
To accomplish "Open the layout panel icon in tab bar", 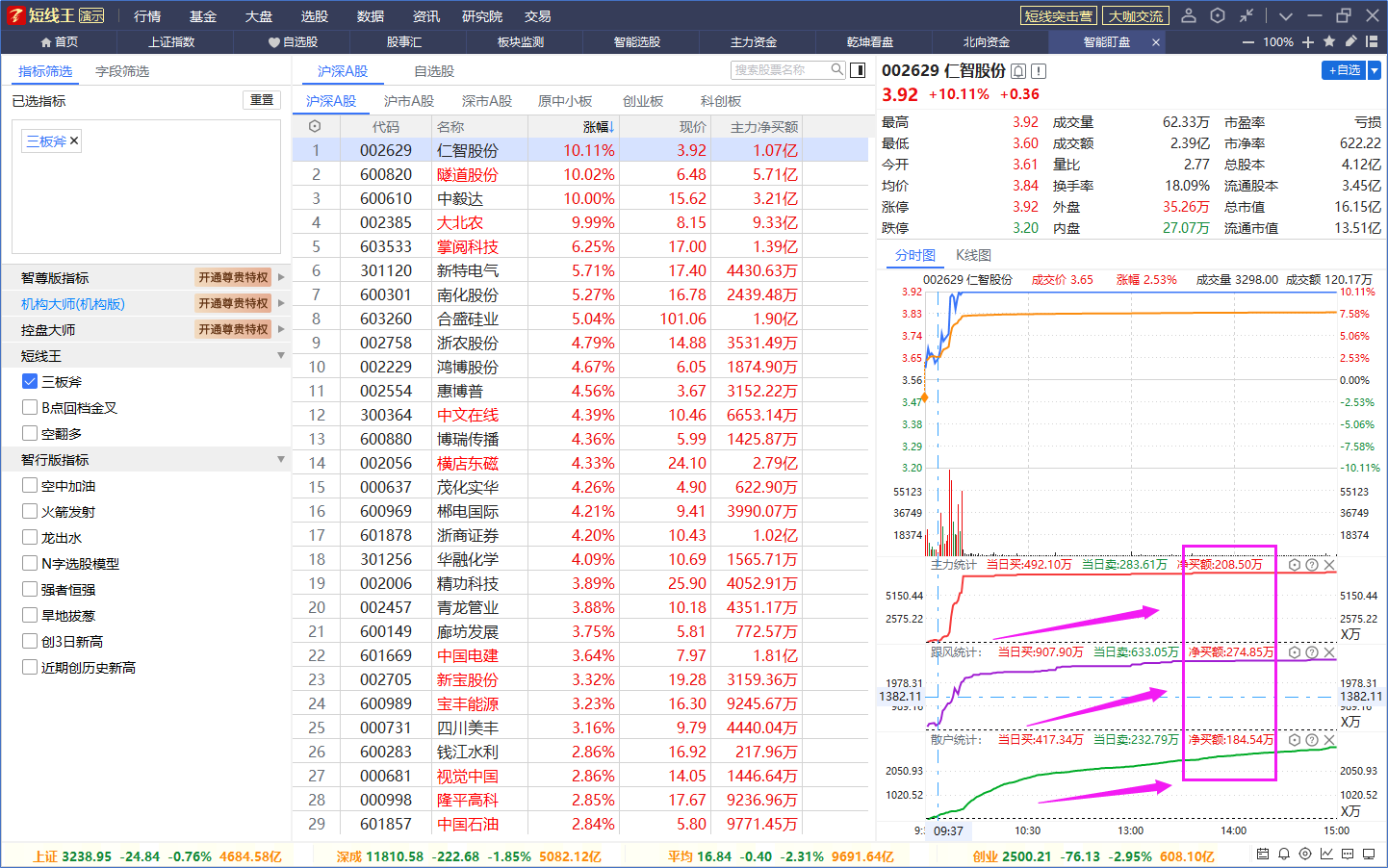I will pos(1372,41).
